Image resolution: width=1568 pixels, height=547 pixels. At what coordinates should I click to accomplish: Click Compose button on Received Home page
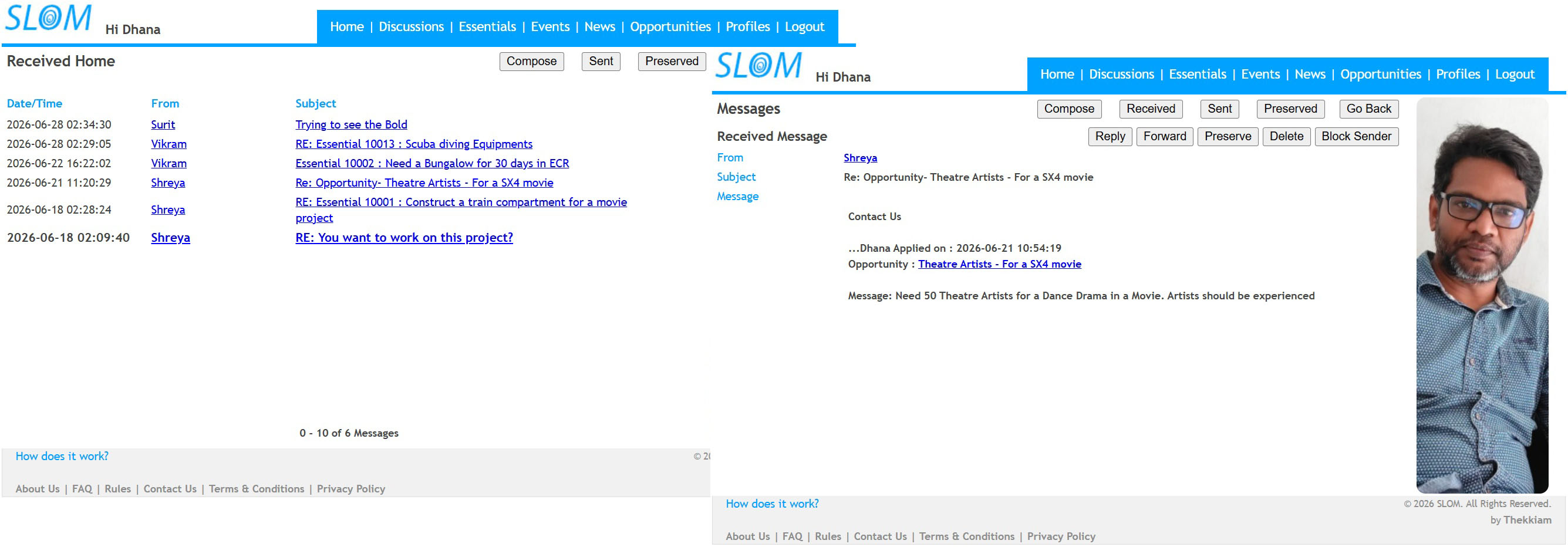531,62
